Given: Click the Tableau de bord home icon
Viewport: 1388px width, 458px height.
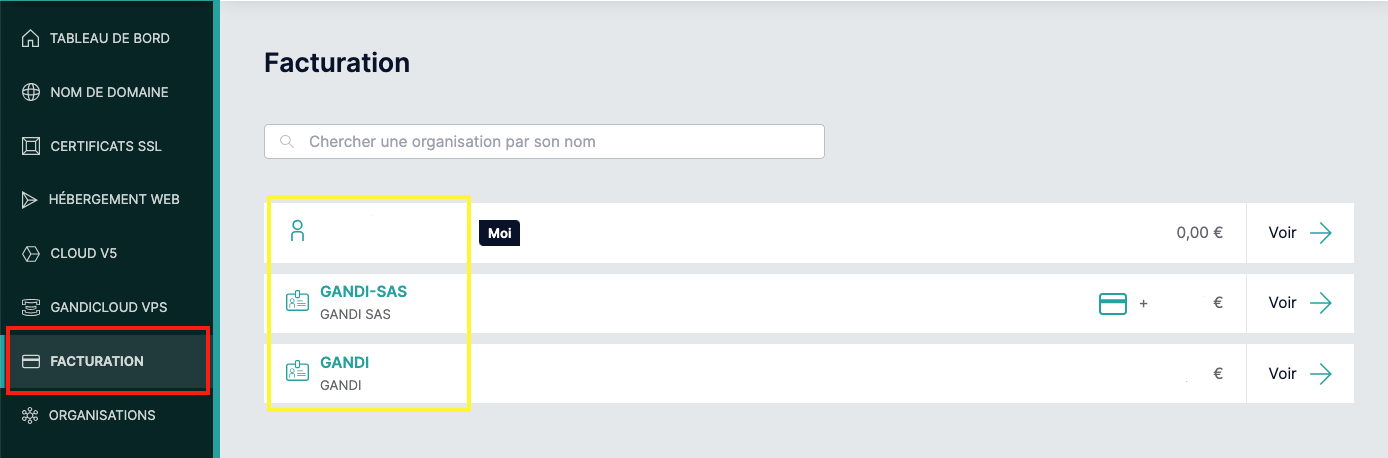Looking at the screenshot, I should (30, 39).
